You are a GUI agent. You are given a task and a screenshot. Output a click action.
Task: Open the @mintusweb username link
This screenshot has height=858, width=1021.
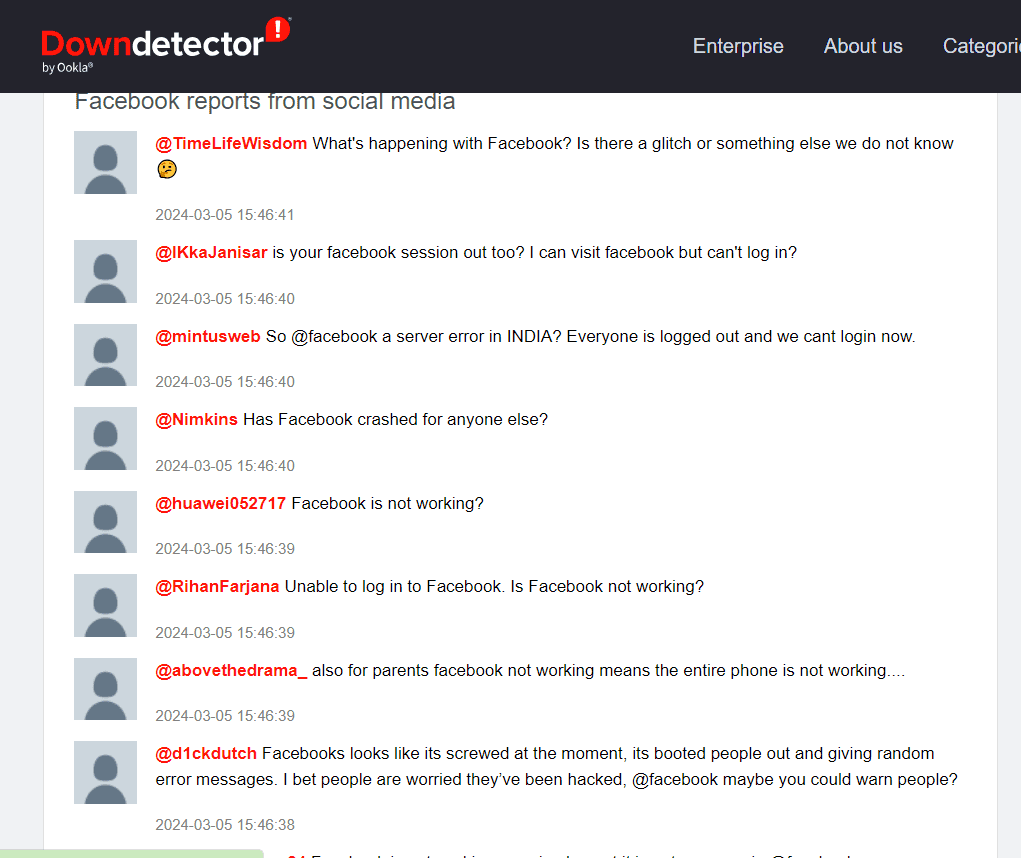click(x=207, y=336)
